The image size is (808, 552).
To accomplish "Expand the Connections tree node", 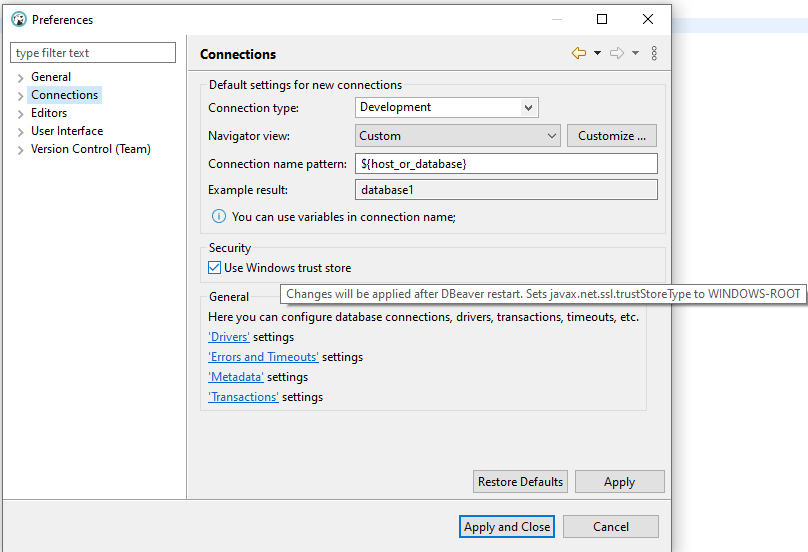I will [x=21, y=96].
